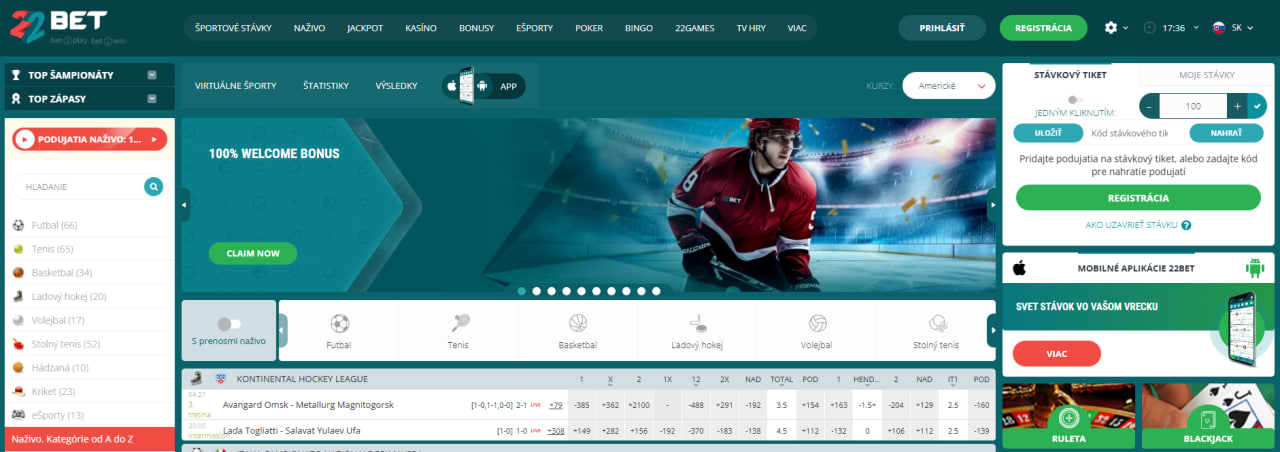Click the search magnifier icon in sidebar
1280x452 pixels.
[153, 186]
